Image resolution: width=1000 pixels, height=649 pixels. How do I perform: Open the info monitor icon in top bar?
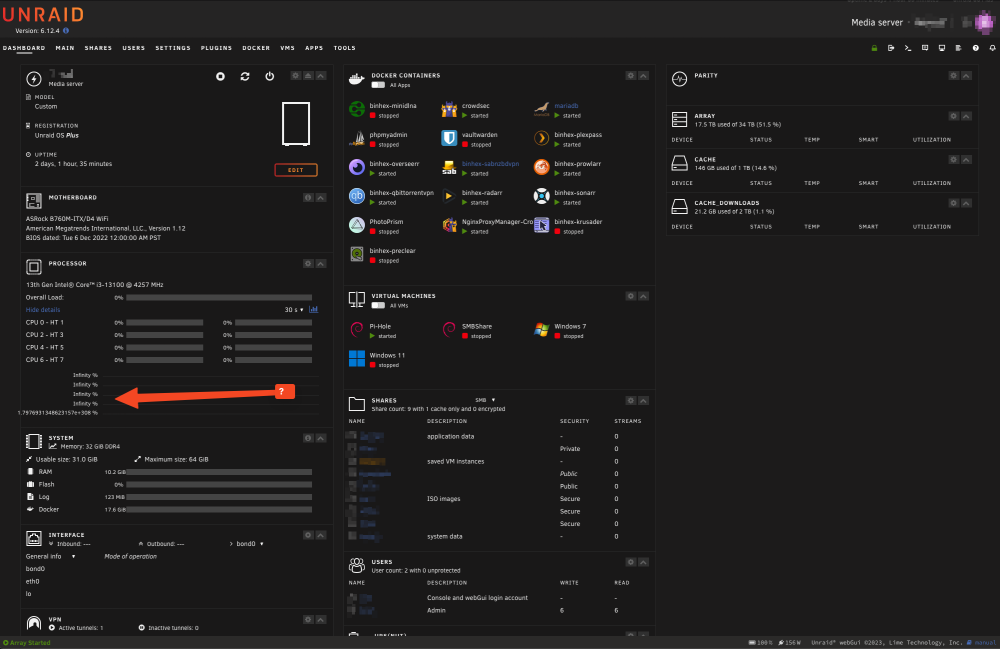pyautogui.click(x=942, y=48)
